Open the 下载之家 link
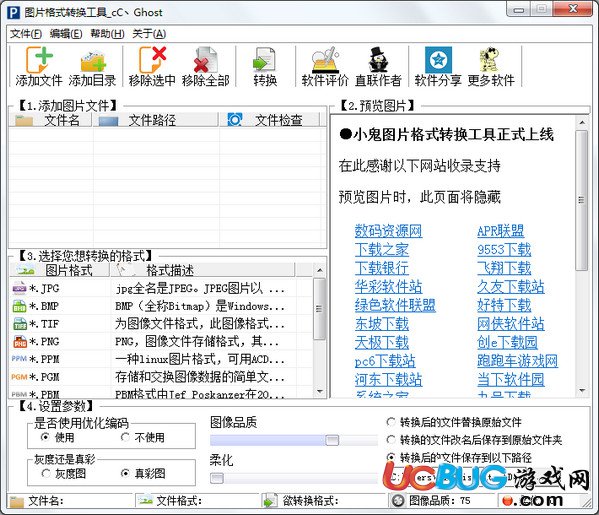The height and width of the screenshot is (515, 599). (382, 249)
